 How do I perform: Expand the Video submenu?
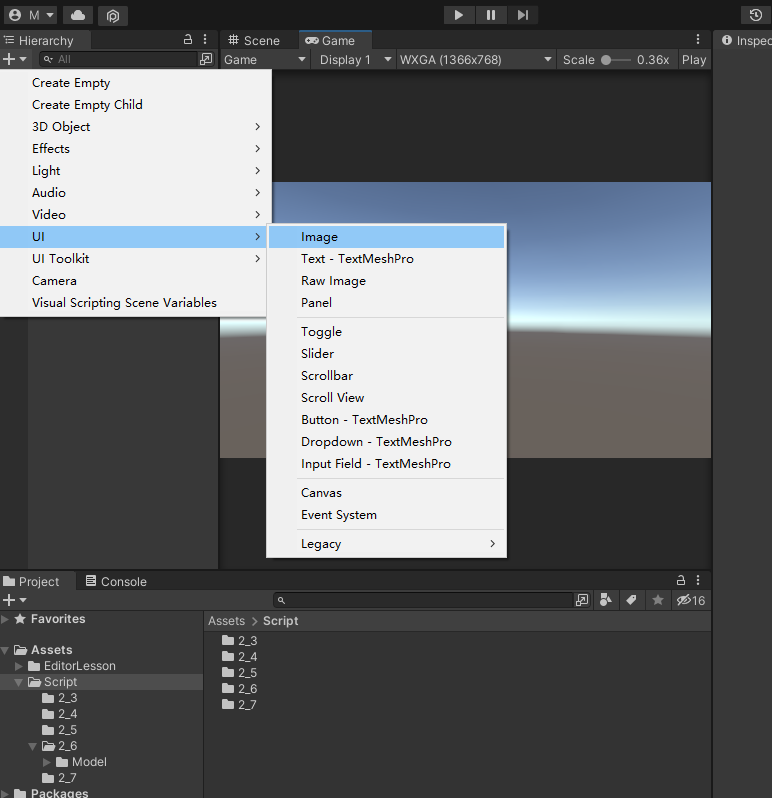(x=135, y=215)
